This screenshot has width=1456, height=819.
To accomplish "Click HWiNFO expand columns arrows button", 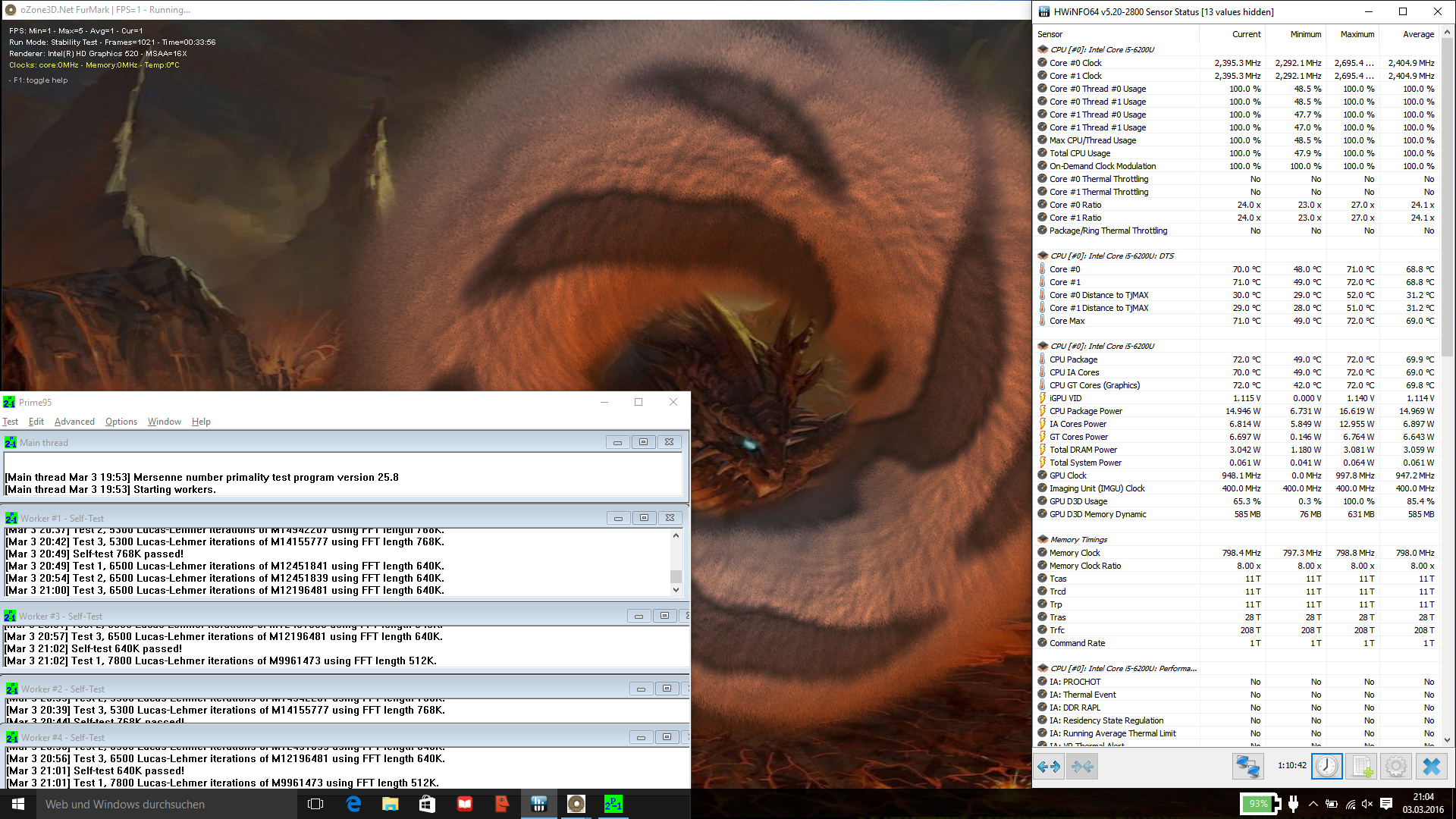I will (x=1049, y=767).
